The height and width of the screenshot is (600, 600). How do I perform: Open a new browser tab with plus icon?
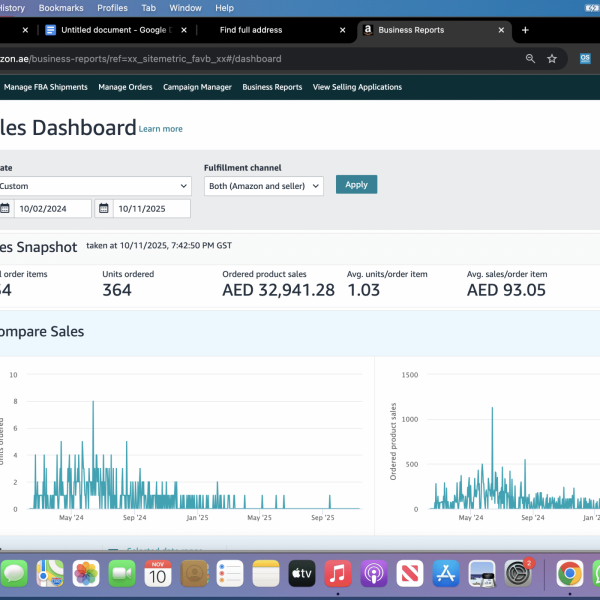coord(525,30)
